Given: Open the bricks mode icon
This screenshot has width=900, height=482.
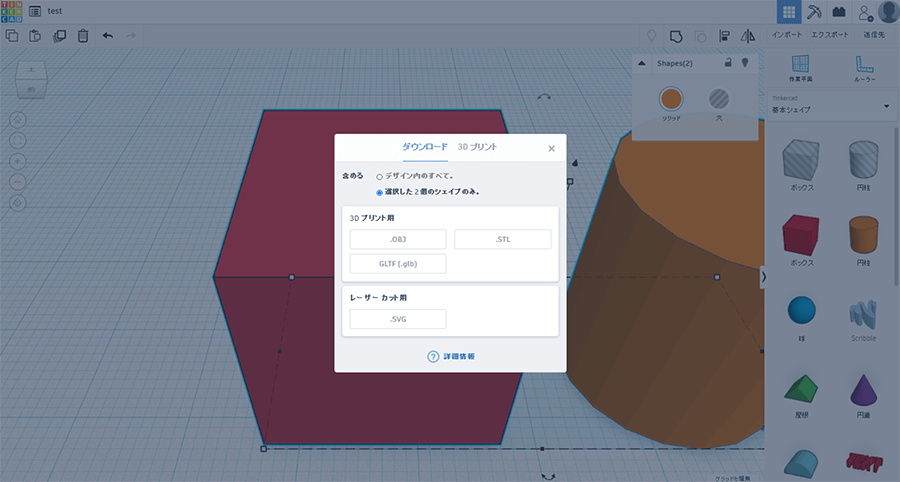Looking at the screenshot, I should pos(839,11).
